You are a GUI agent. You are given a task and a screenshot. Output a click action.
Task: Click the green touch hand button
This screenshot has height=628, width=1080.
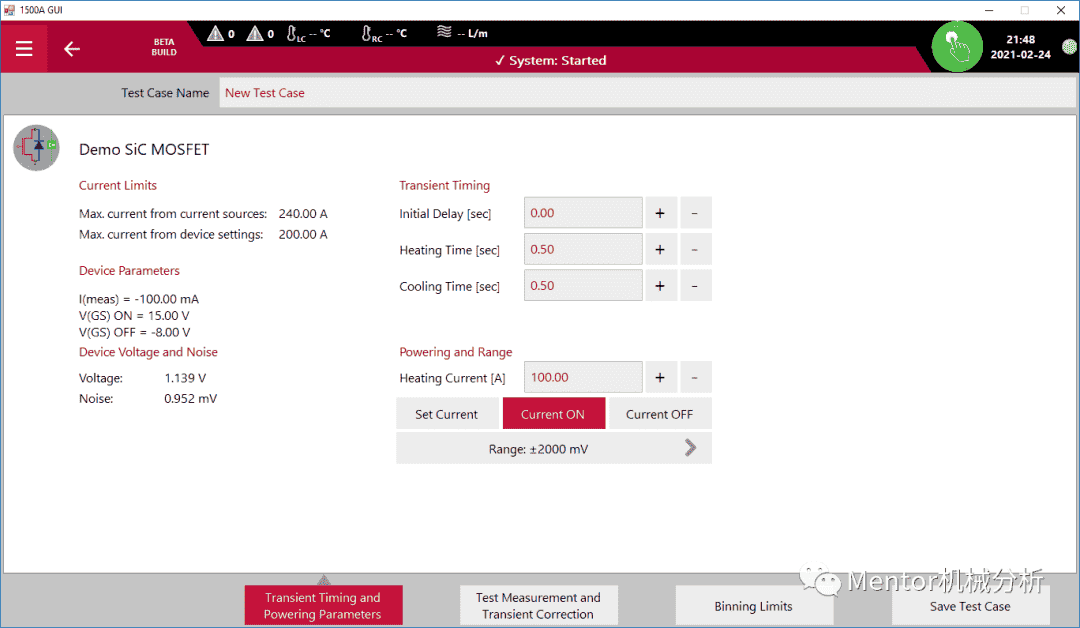point(957,47)
